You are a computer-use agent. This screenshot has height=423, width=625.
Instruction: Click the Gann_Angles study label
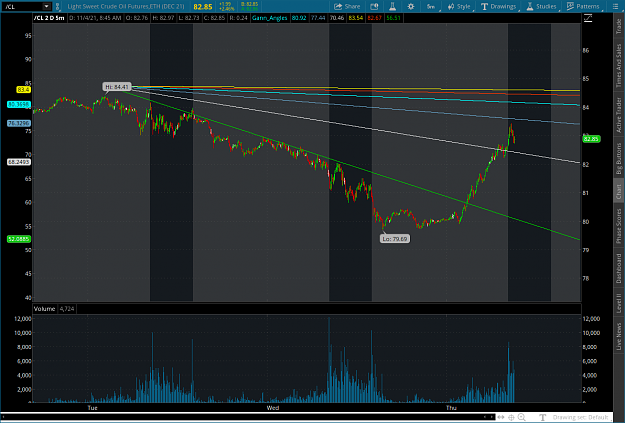click(269, 18)
